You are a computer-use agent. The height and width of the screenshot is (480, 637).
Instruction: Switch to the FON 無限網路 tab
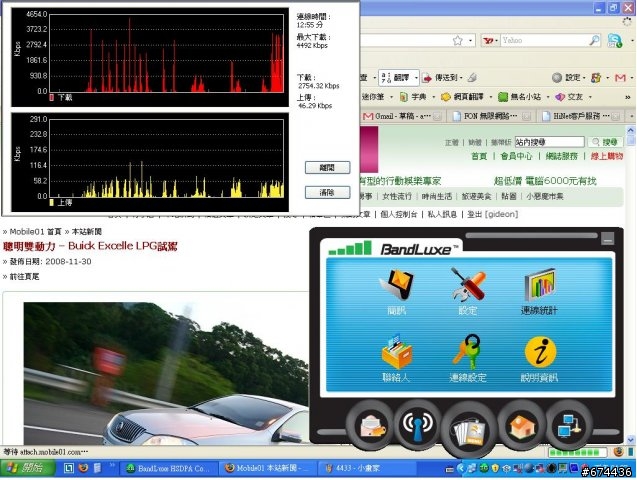pos(492,116)
